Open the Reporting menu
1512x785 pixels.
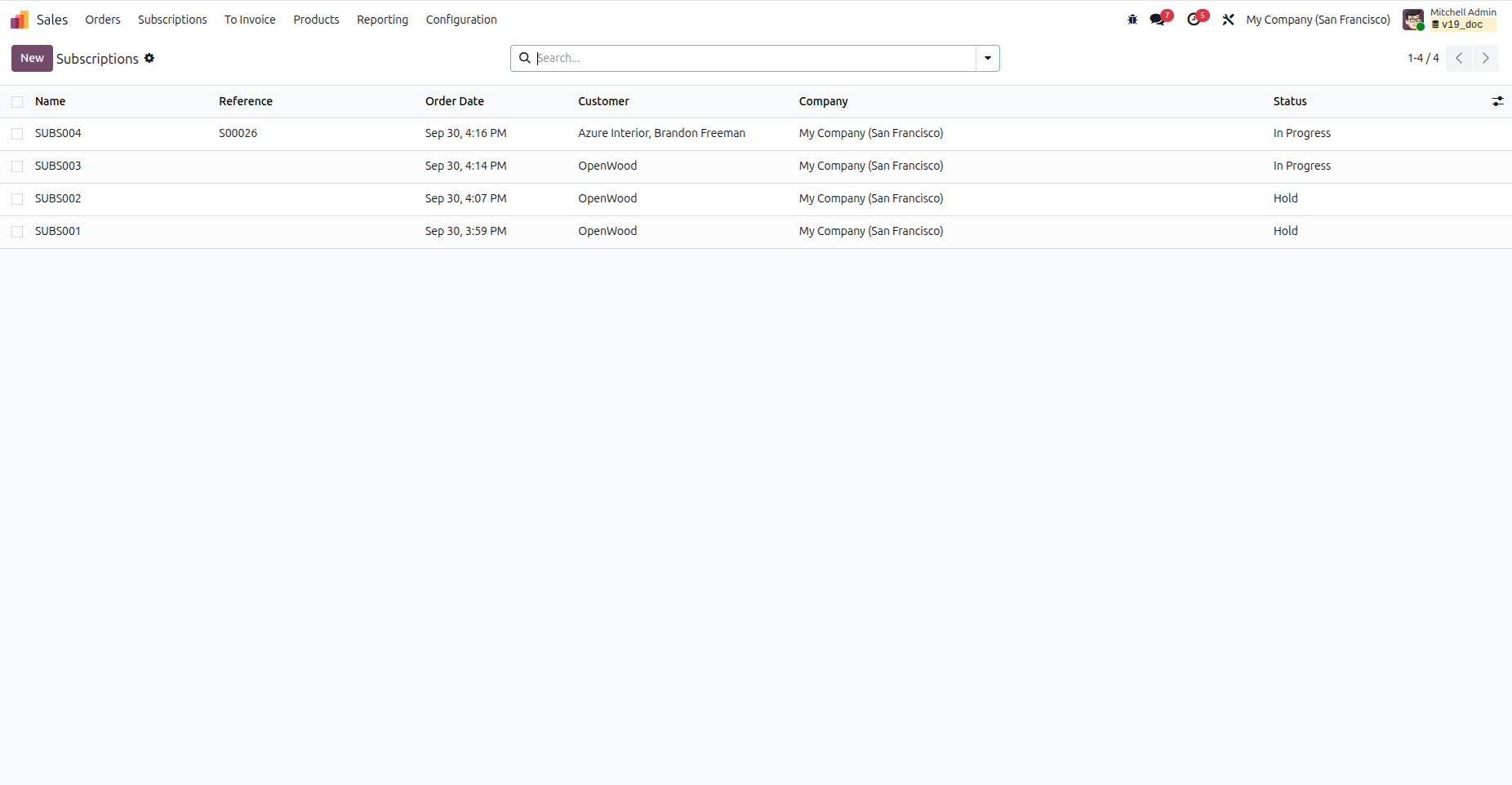tap(382, 20)
